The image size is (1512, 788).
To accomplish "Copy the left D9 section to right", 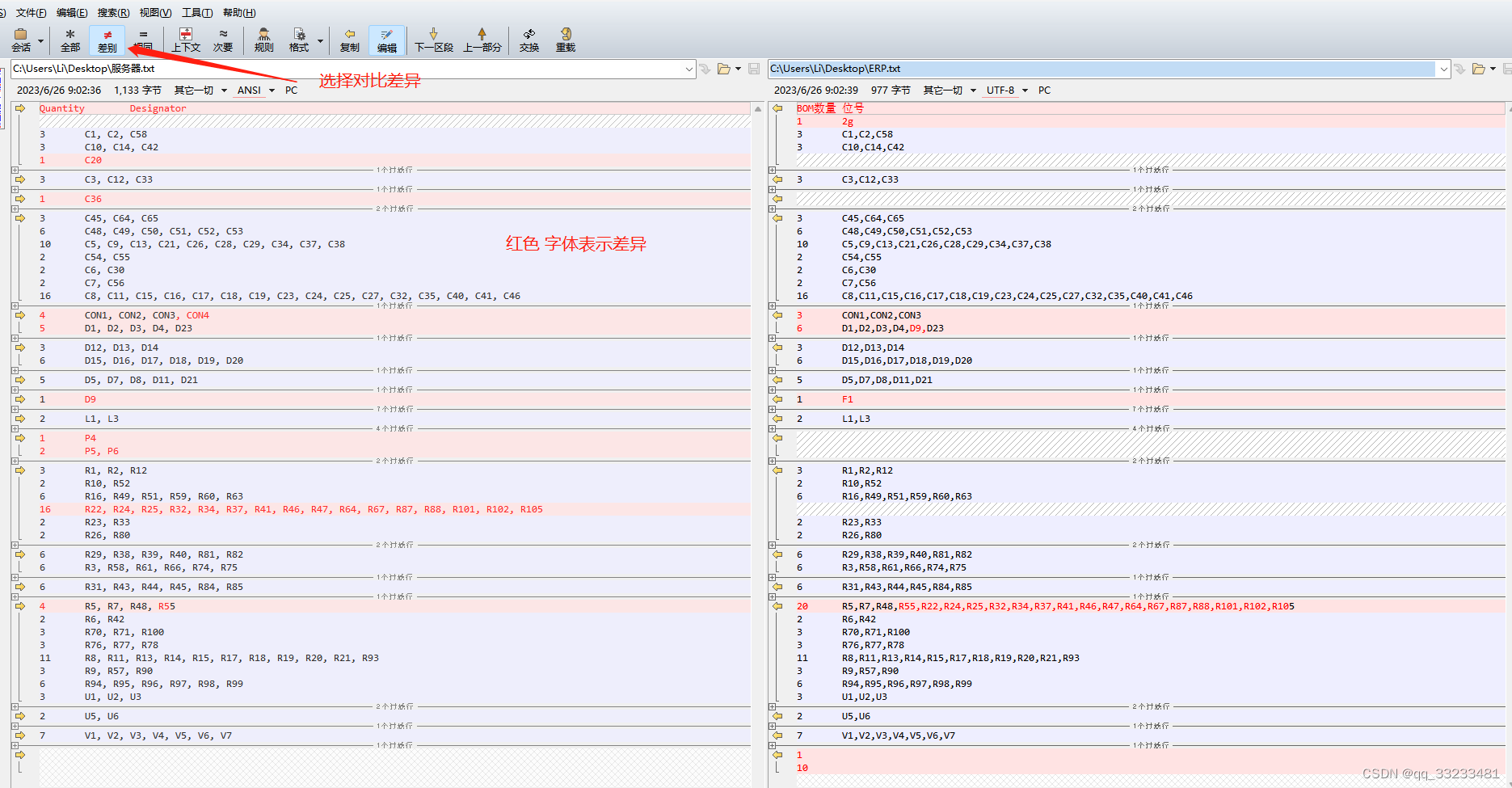I will click(20, 399).
